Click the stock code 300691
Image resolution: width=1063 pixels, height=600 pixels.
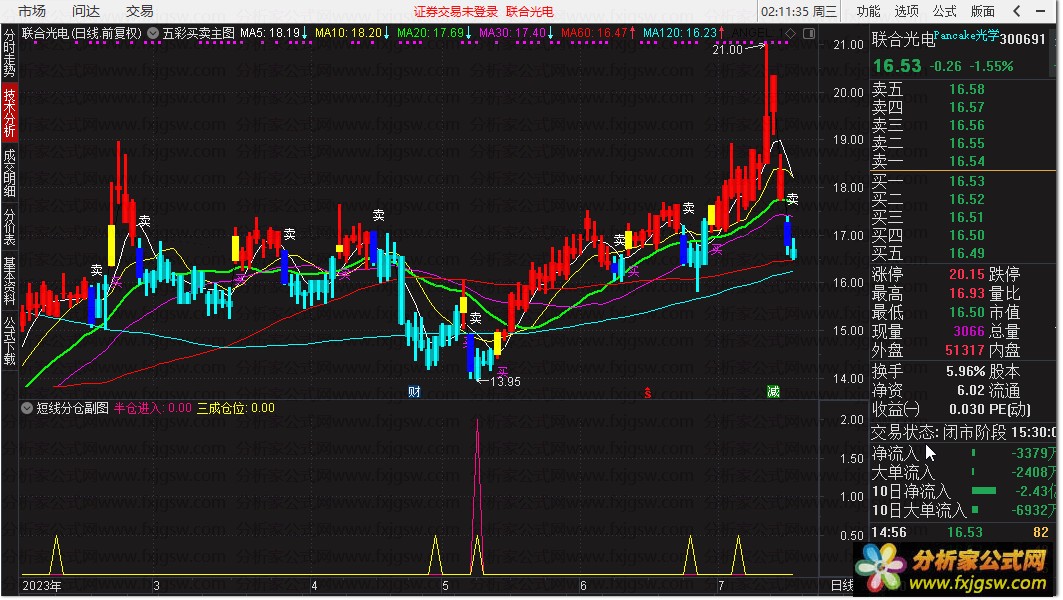(x=1023, y=39)
